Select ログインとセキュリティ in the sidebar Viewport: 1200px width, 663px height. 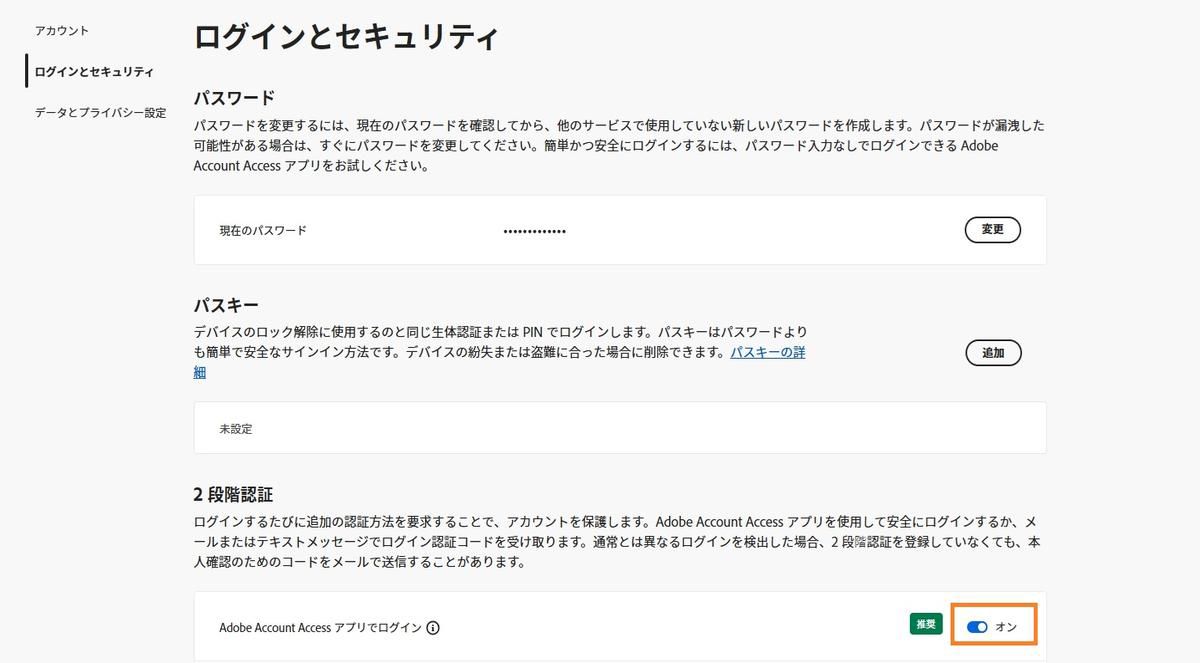click(91, 71)
